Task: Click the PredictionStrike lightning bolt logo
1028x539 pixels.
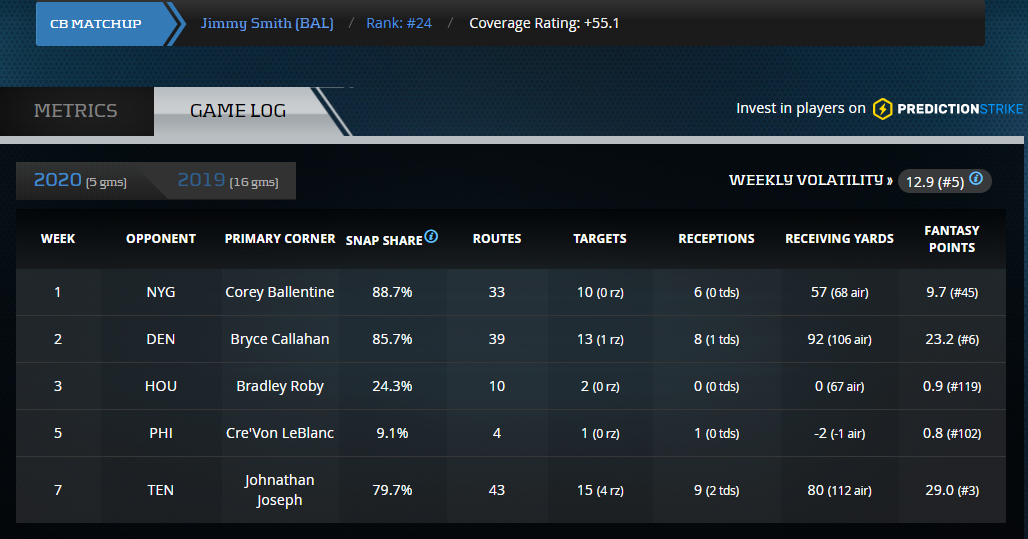Action: (x=882, y=109)
